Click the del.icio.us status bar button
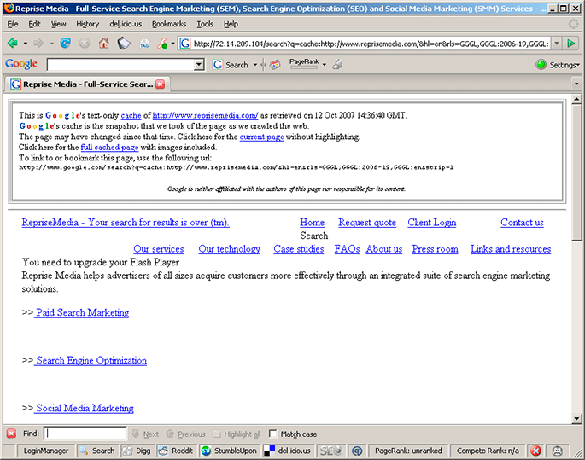This screenshot has width=585, height=460. tap(288, 451)
